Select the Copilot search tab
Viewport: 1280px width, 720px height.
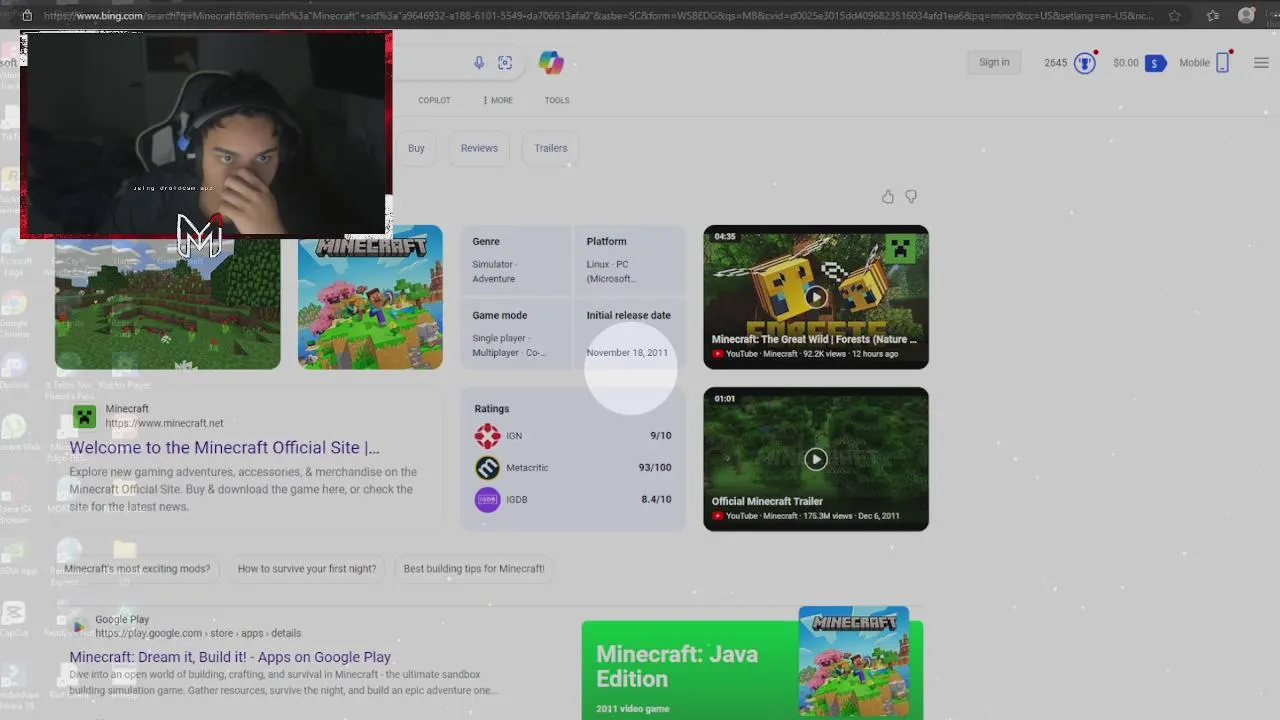click(x=434, y=100)
